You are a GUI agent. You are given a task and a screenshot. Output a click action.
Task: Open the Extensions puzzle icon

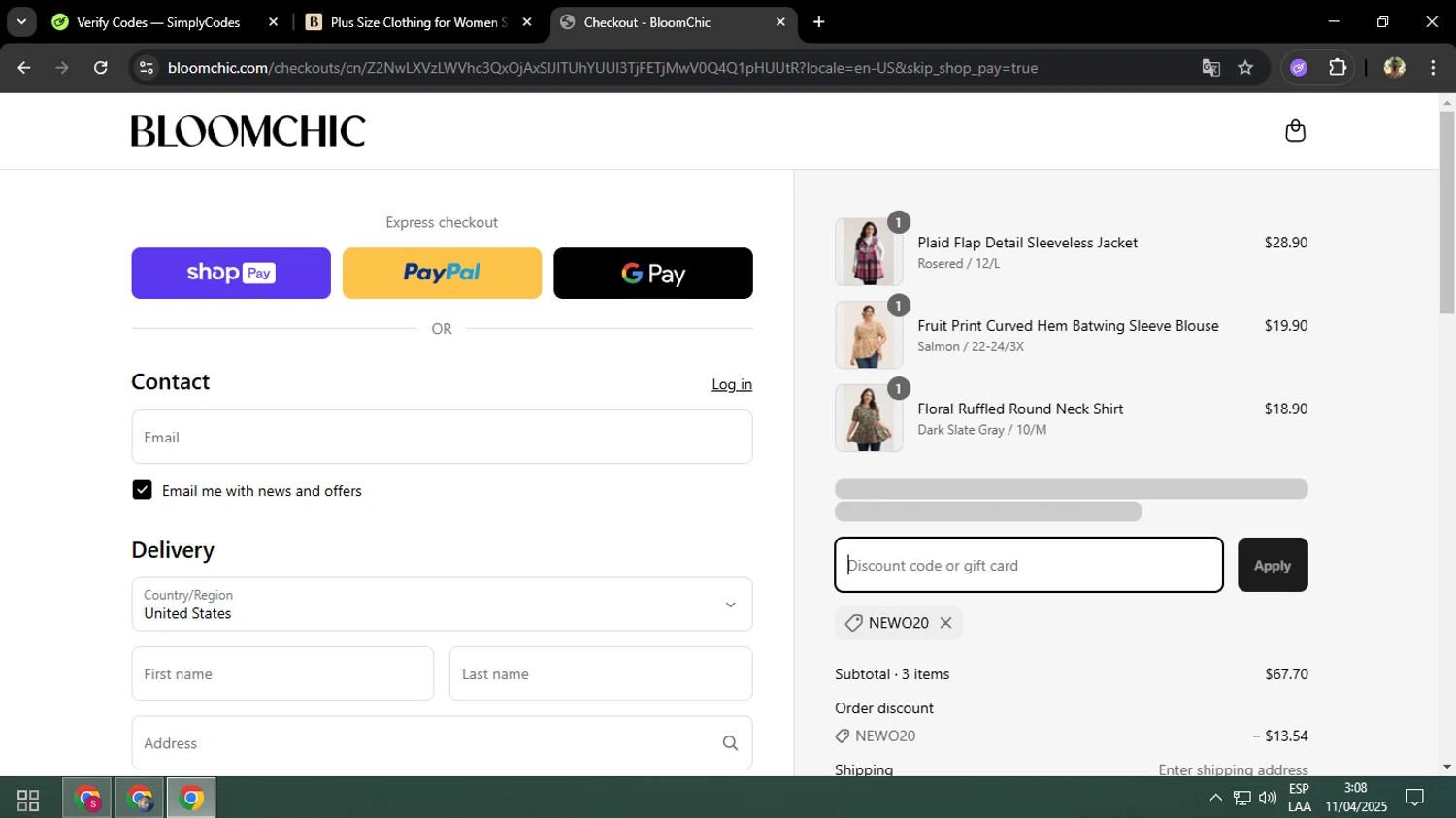[x=1338, y=68]
